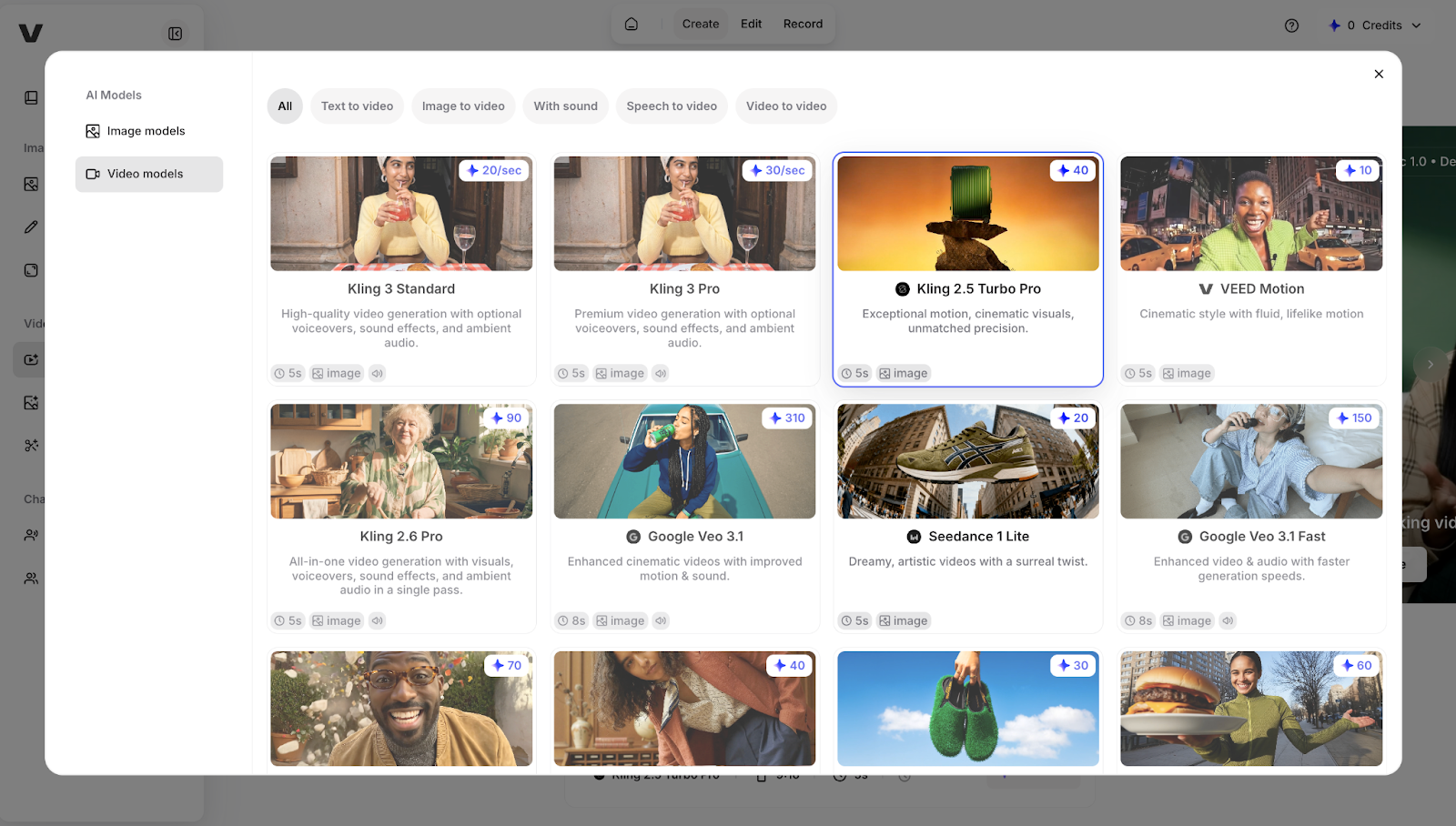Viewport: 1456px width, 826px height.
Task: Switch to the Edit tab
Action: point(751,25)
